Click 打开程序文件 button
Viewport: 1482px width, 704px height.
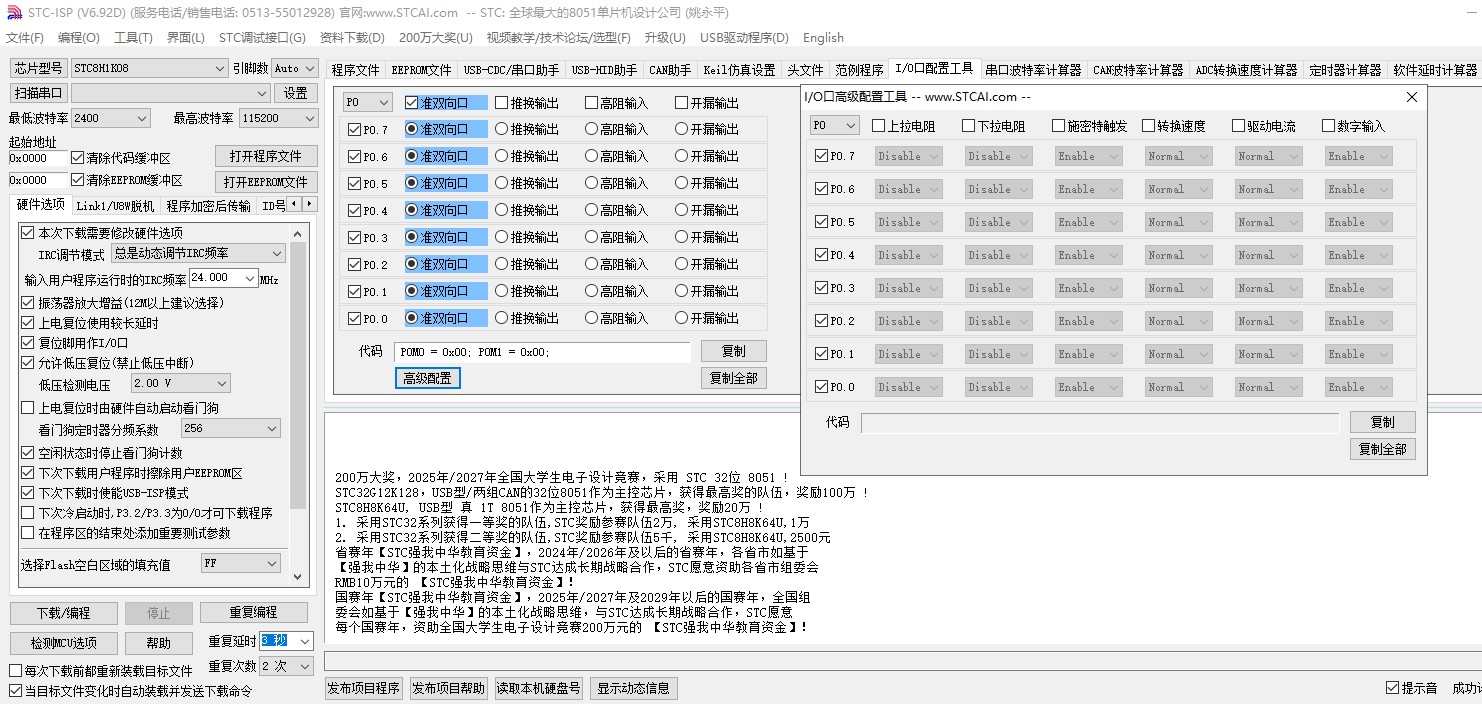[266, 156]
